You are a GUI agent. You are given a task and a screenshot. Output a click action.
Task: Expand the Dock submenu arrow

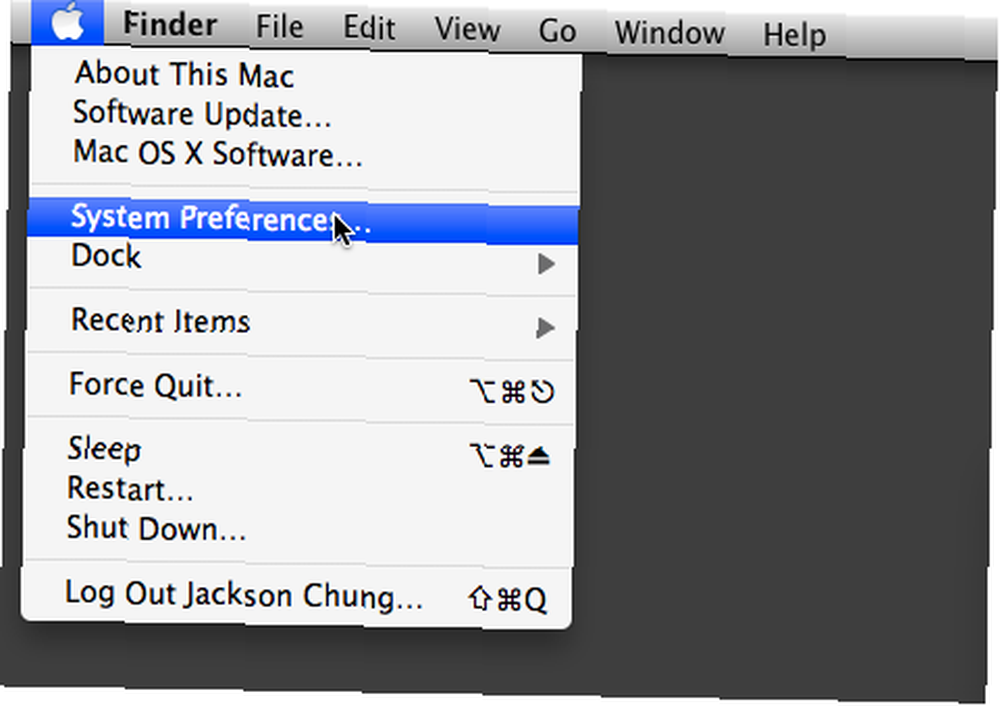tap(546, 263)
